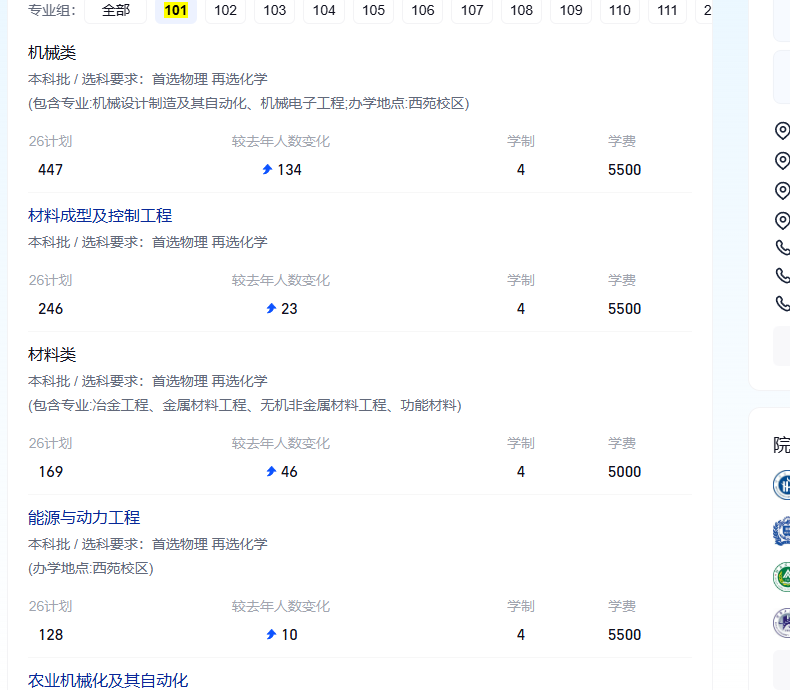
Task: Click 选科要求 line under 机械类
Action: (148, 79)
